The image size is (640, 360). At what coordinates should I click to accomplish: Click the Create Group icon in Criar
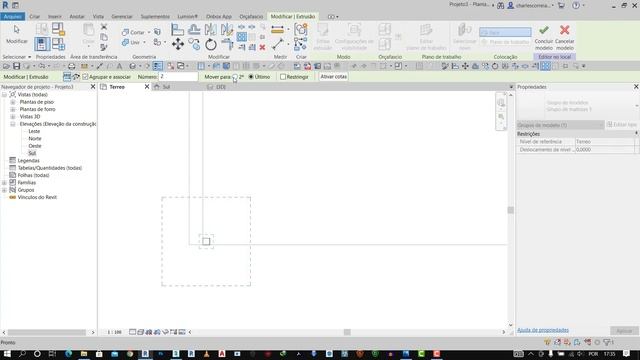301,29
